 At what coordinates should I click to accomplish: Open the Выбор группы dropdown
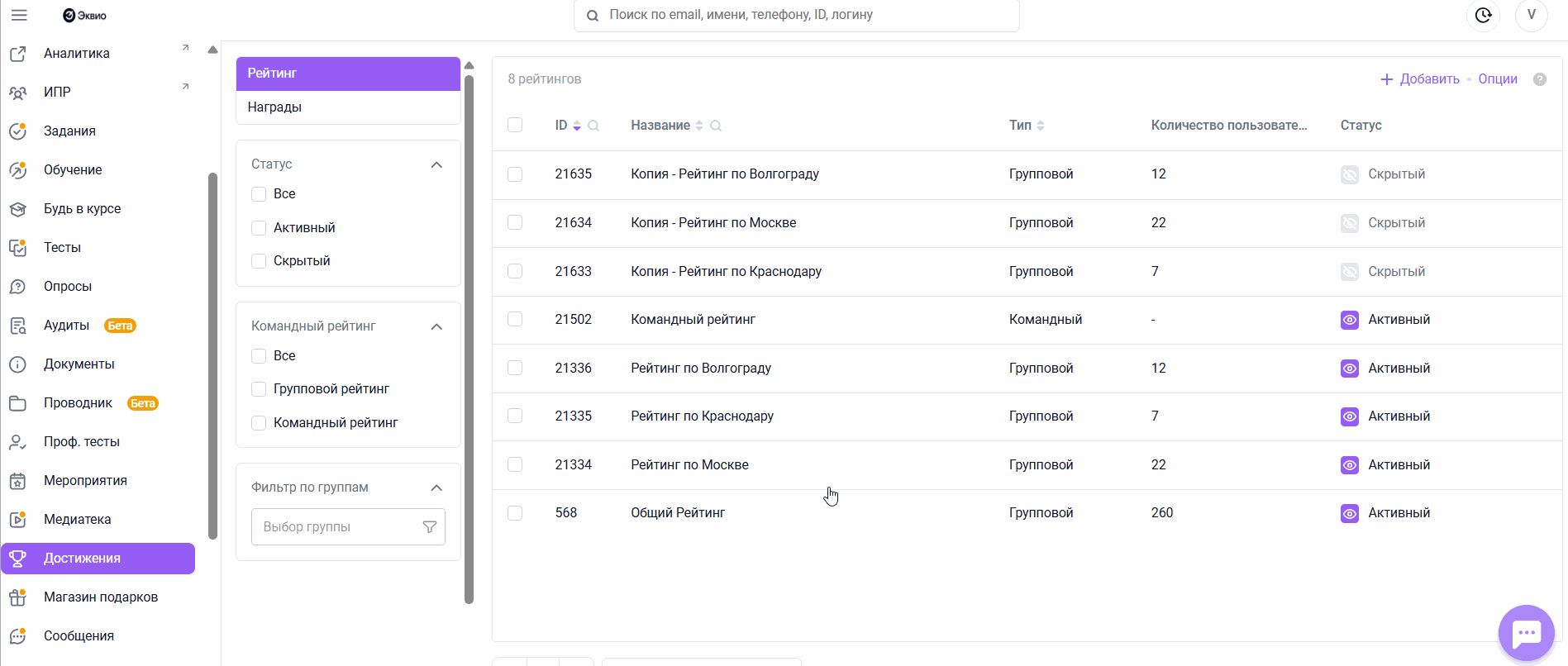tap(347, 527)
